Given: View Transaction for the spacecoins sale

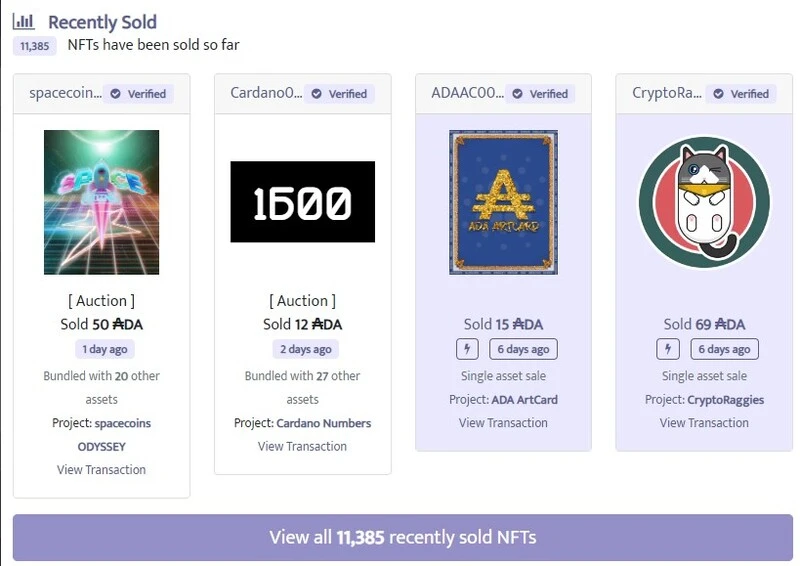Looking at the screenshot, I should coord(101,469).
